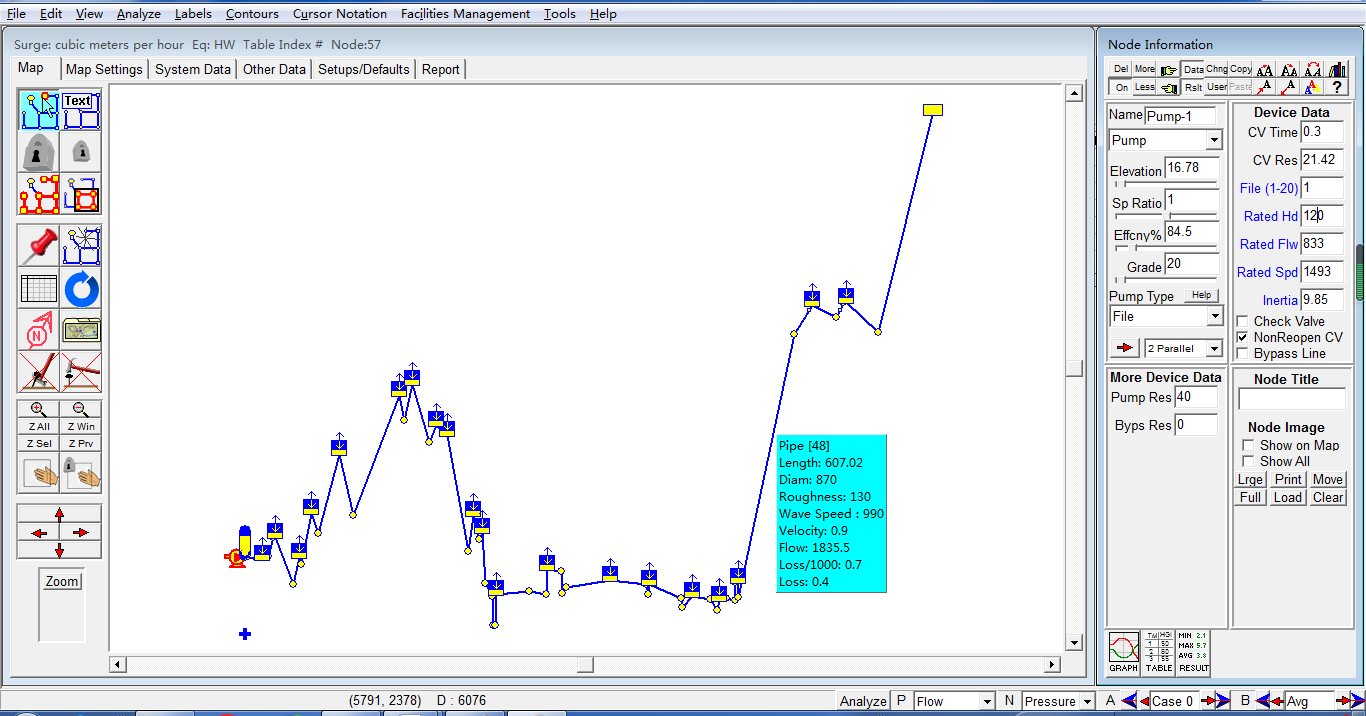The height and width of the screenshot is (716, 1366).
Task: Click the Effcny% slider
Action: (x=1165, y=248)
